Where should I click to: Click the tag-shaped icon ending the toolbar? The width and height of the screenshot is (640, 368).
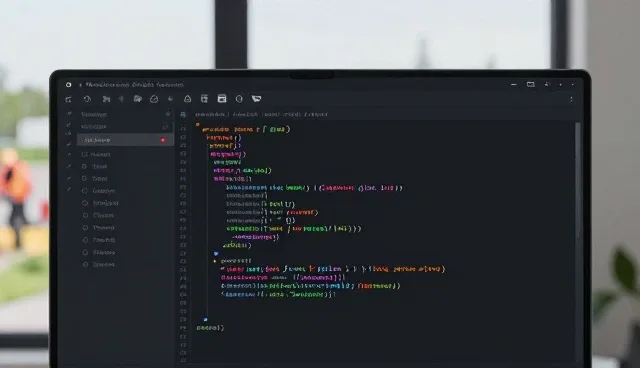(256, 98)
